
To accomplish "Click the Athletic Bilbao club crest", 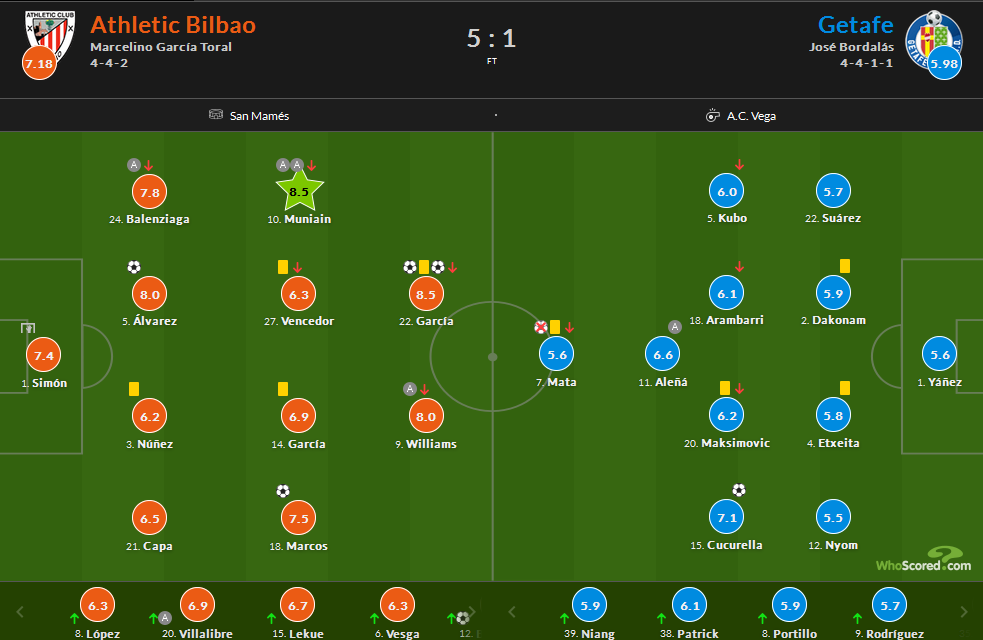I will tap(49, 36).
